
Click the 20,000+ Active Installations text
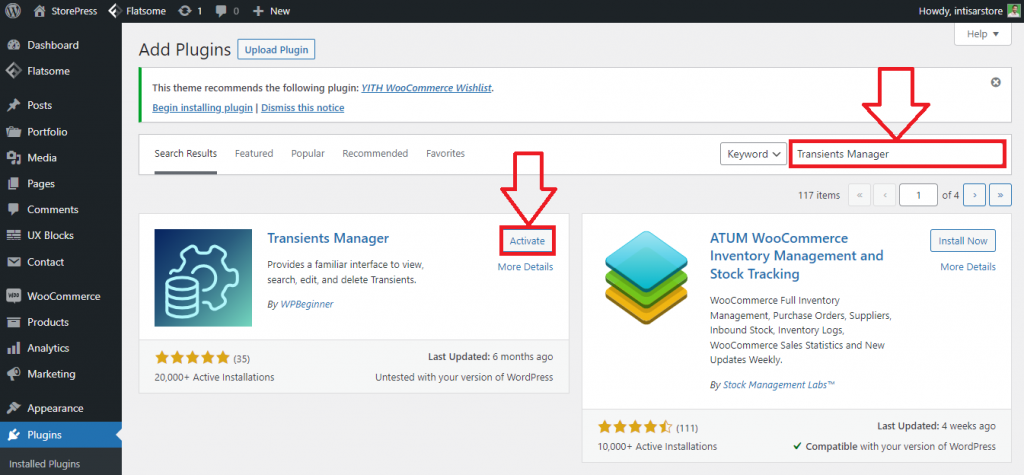[214, 377]
